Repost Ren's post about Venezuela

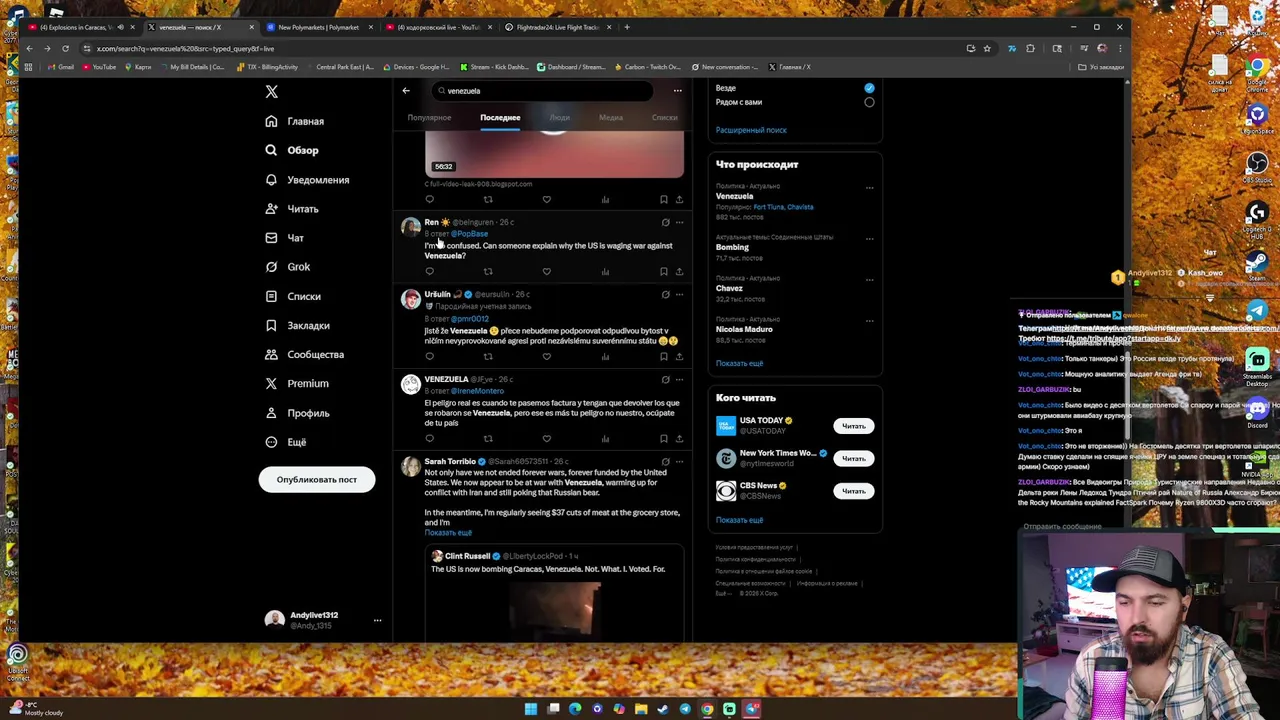(488, 271)
